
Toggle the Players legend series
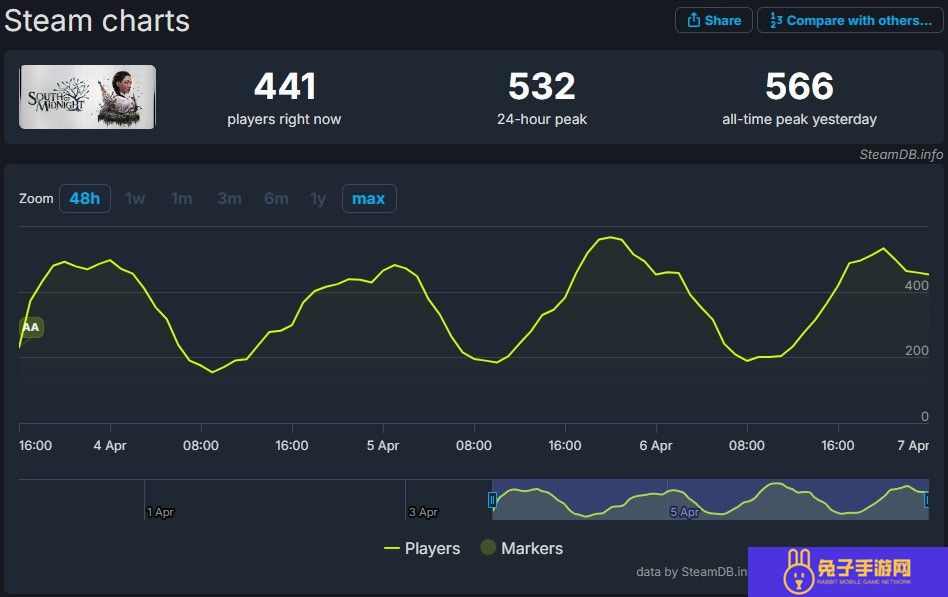pyautogui.click(x=422, y=548)
